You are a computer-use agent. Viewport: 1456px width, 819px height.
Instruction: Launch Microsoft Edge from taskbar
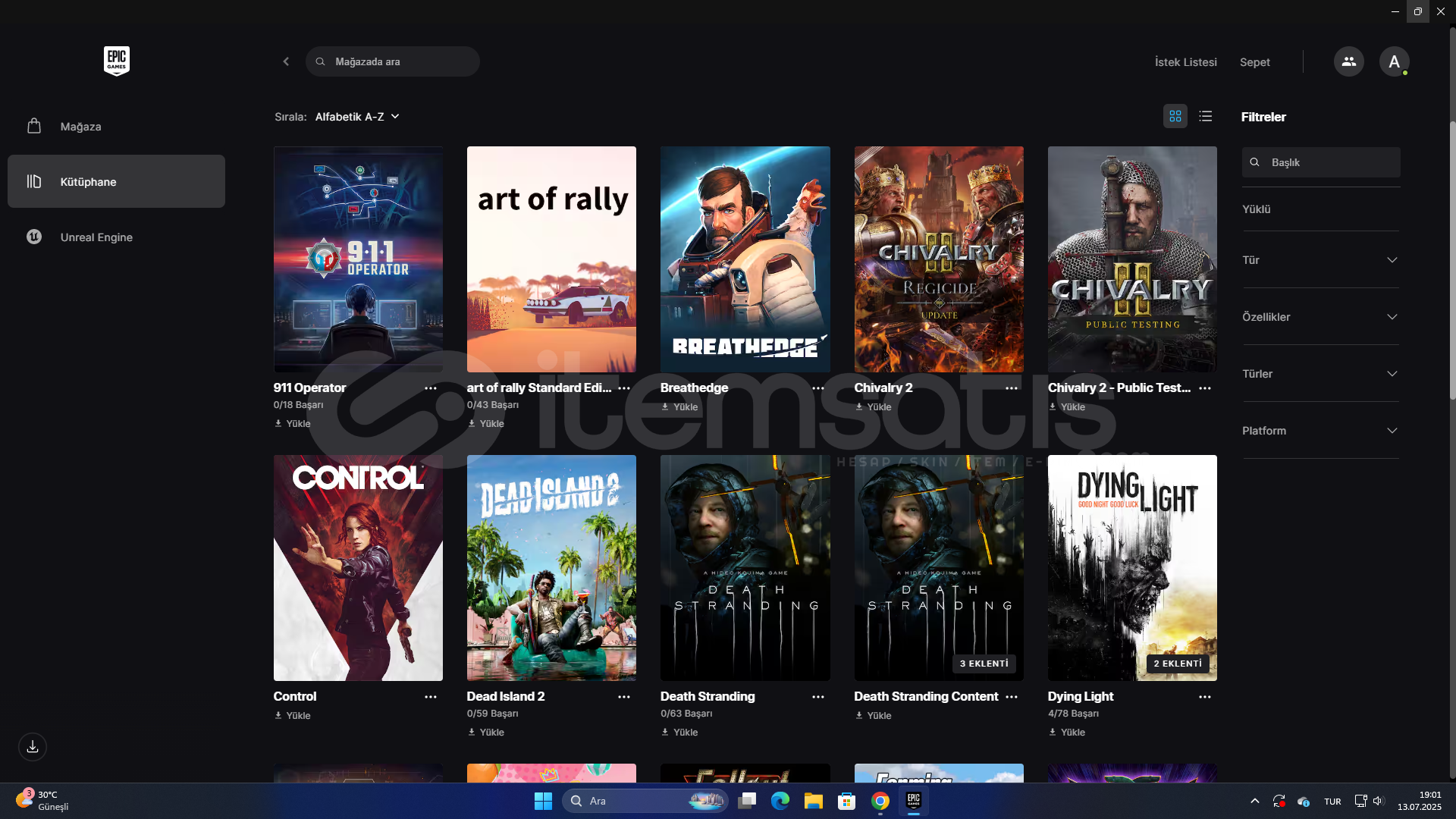pyautogui.click(x=780, y=801)
